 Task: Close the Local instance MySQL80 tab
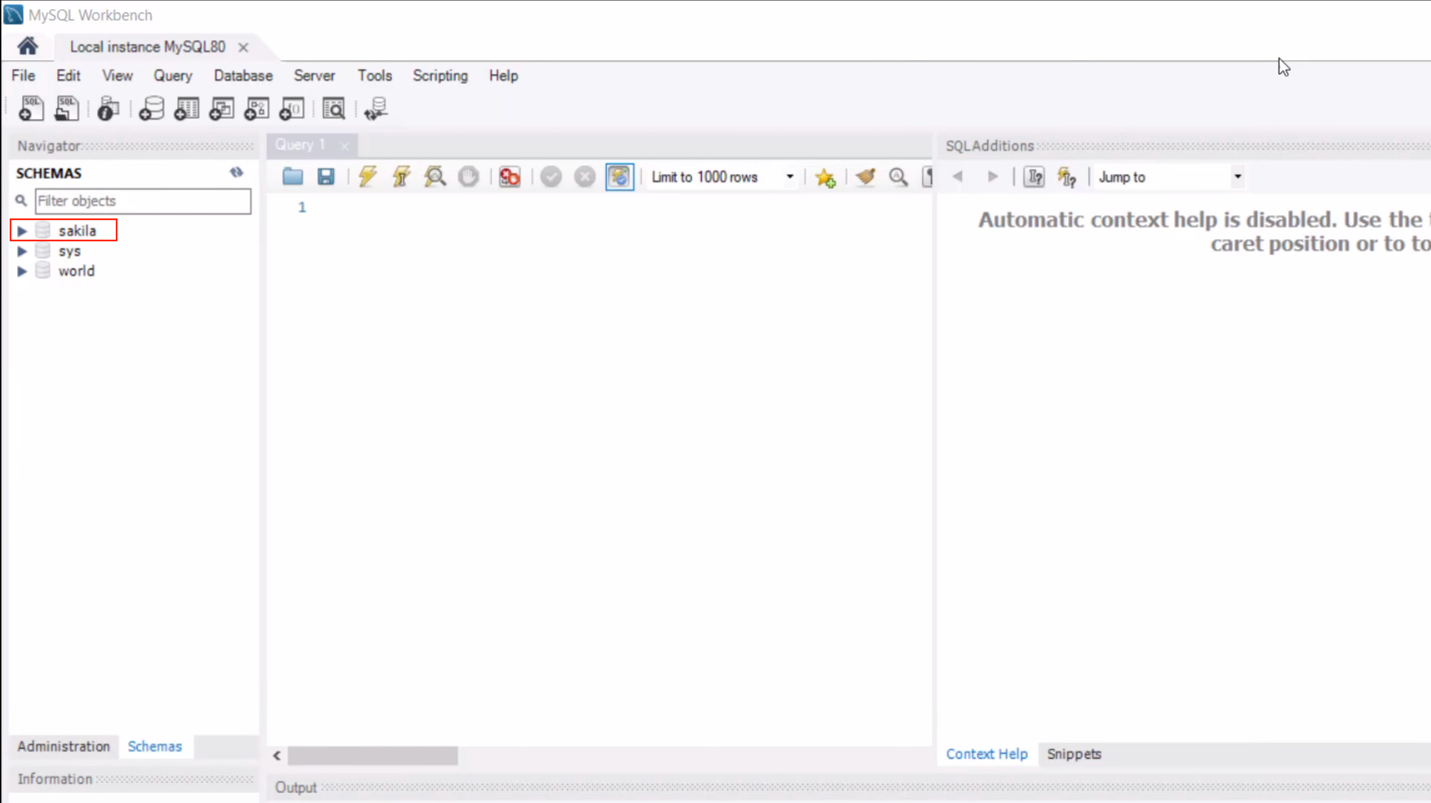243,47
